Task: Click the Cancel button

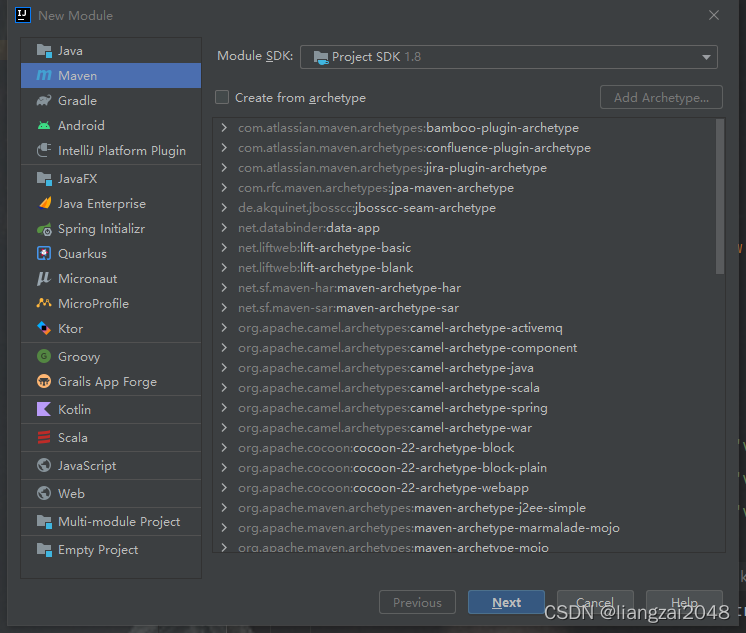Action: click(x=595, y=602)
